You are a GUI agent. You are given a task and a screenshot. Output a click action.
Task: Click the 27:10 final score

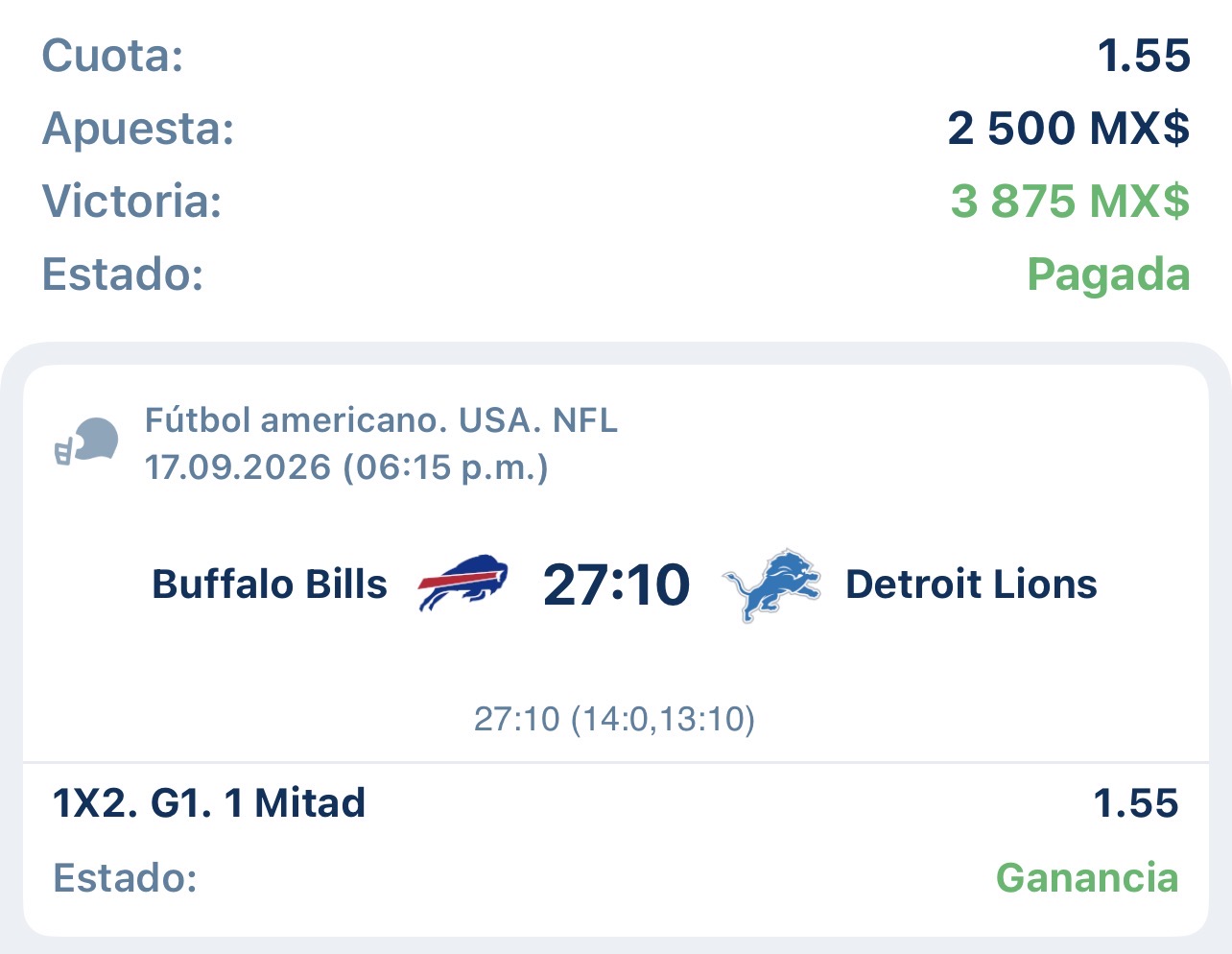pos(616,584)
